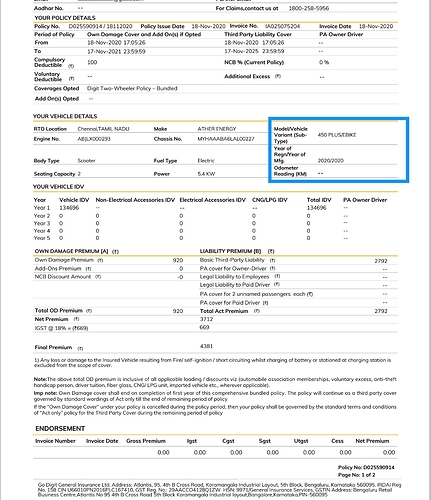Click the 'Cess' column header
The image size is (431, 500).
(x=337, y=441)
